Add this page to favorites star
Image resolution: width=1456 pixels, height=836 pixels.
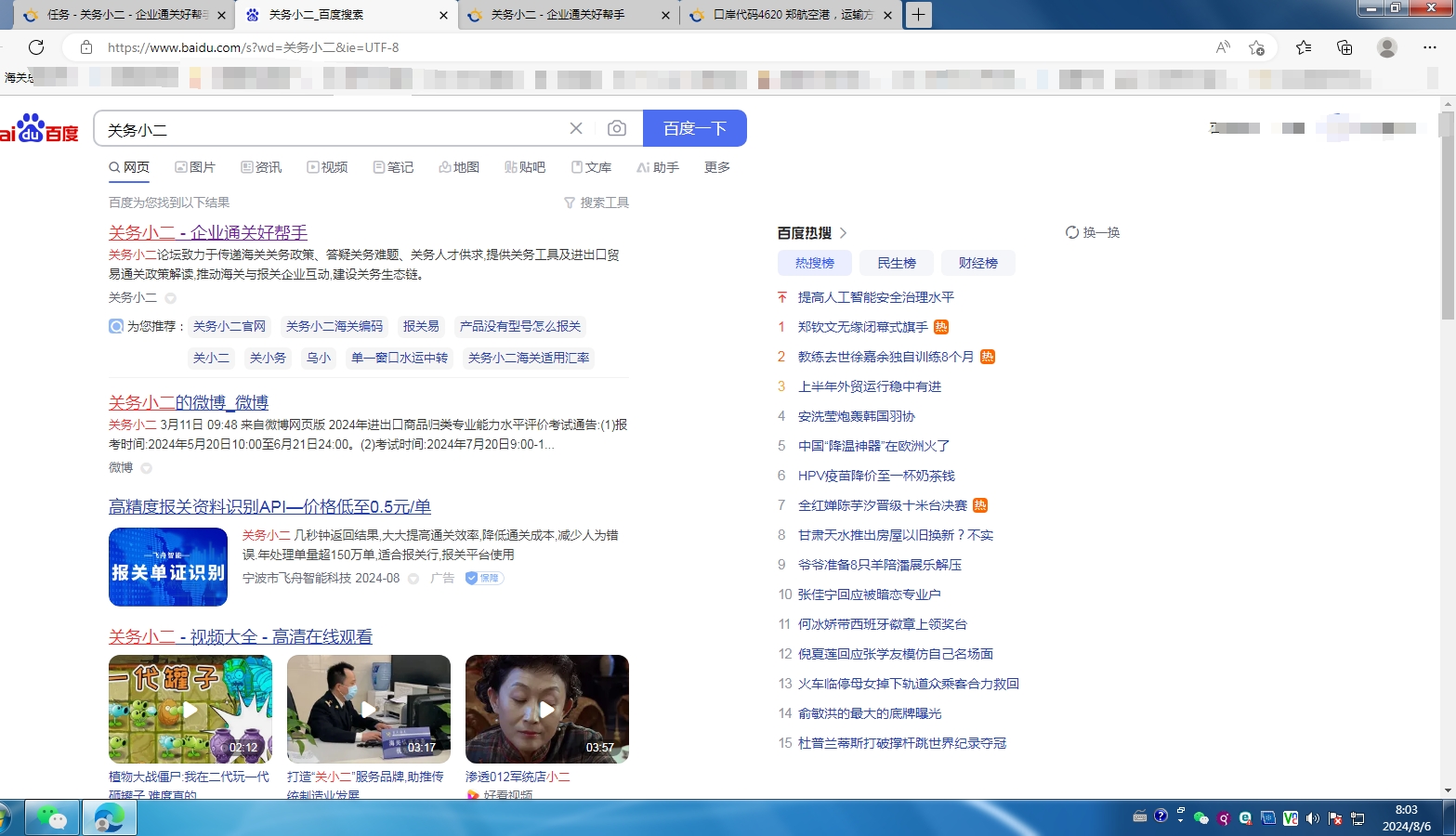click(x=1256, y=47)
